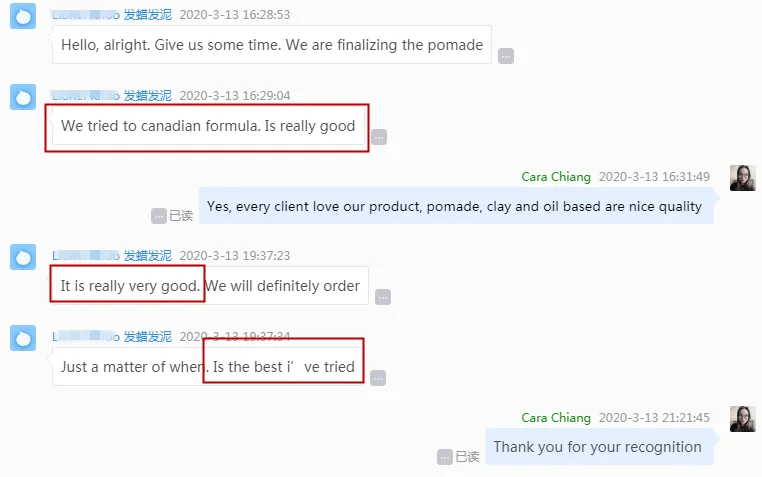The height and width of the screenshot is (477, 762).
Task: Open more options beside 'finalizing the pomade' message
Action: pos(506,56)
